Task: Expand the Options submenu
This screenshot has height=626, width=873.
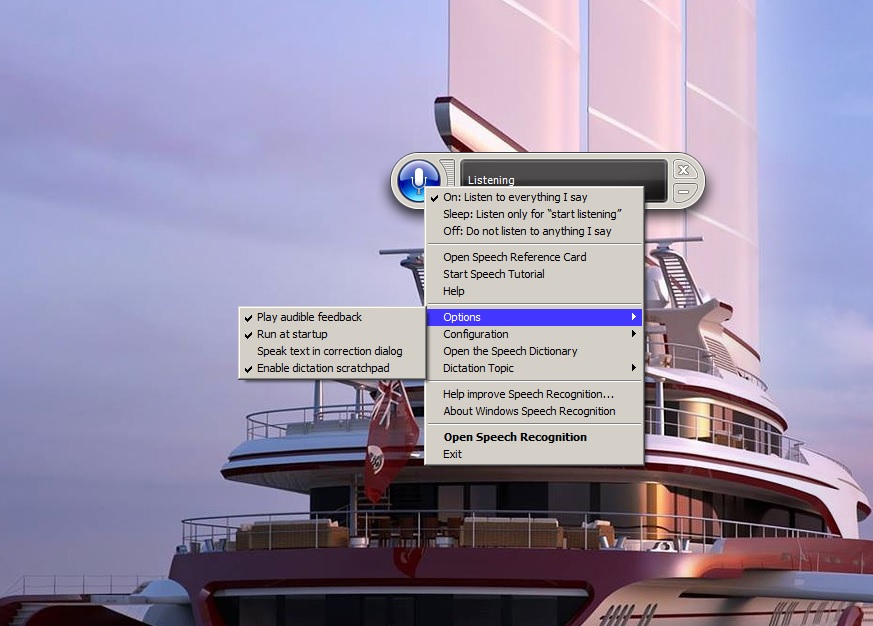Action: point(534,317)
